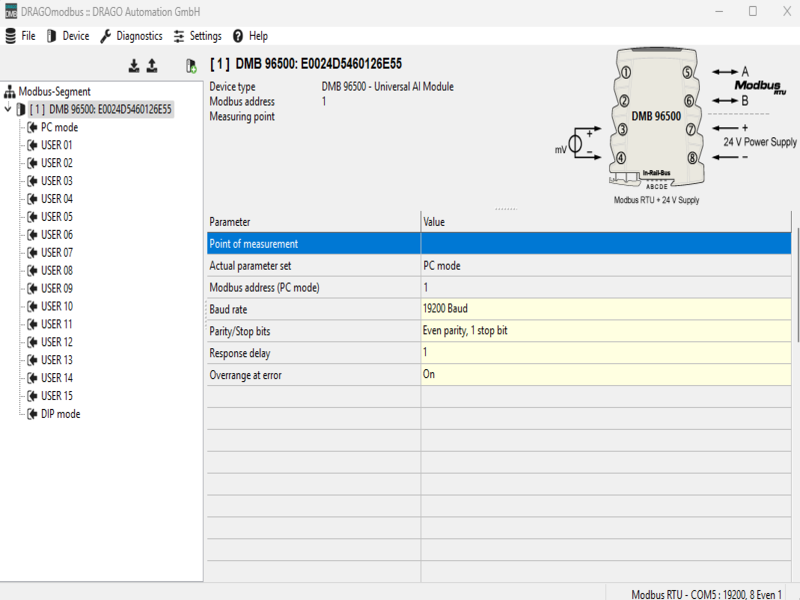
Task: Select the USER 01 parameter set label
Action: coord(57,145)
